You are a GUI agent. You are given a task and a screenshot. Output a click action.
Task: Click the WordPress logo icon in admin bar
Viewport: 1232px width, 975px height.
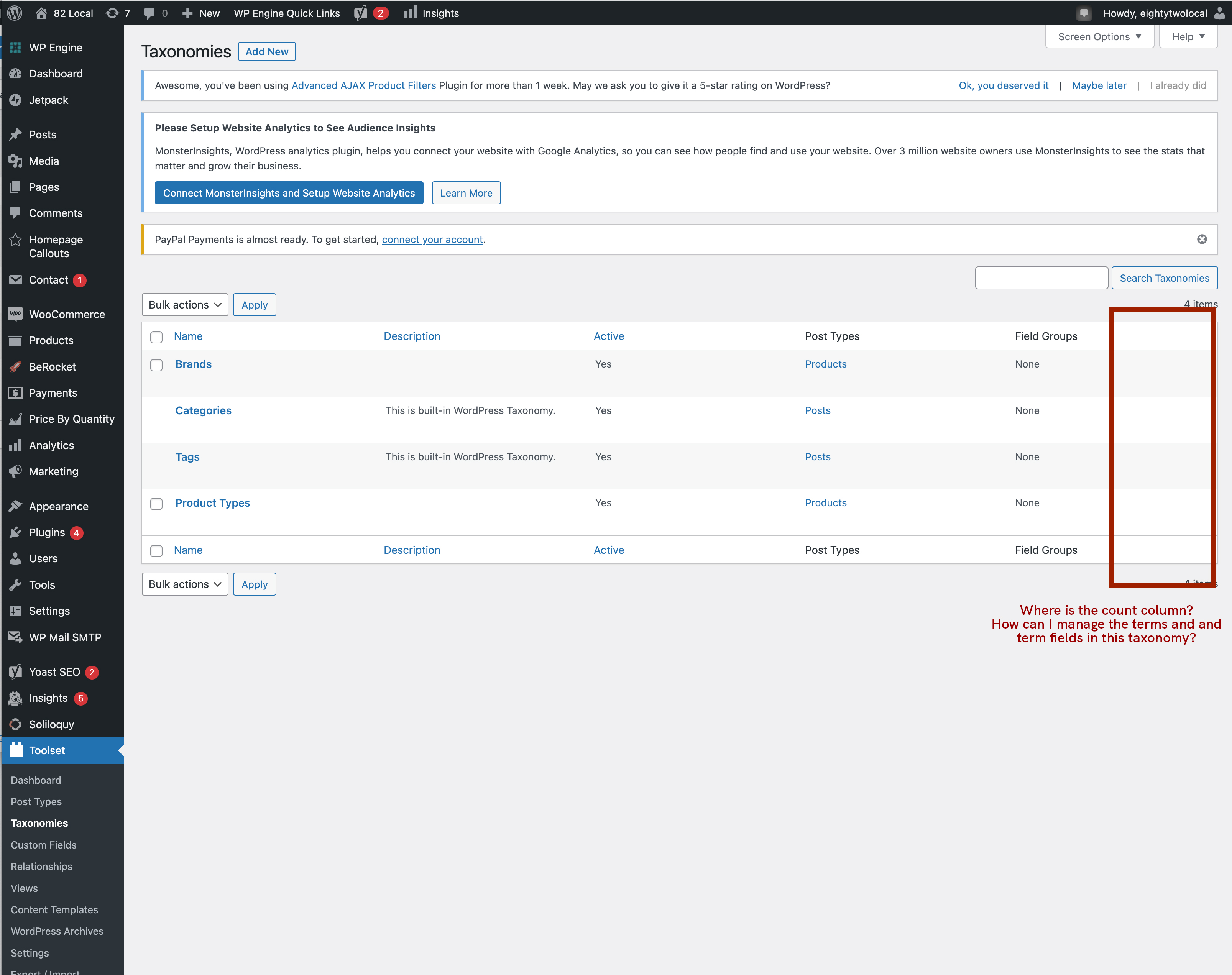[x=15, y=13]
